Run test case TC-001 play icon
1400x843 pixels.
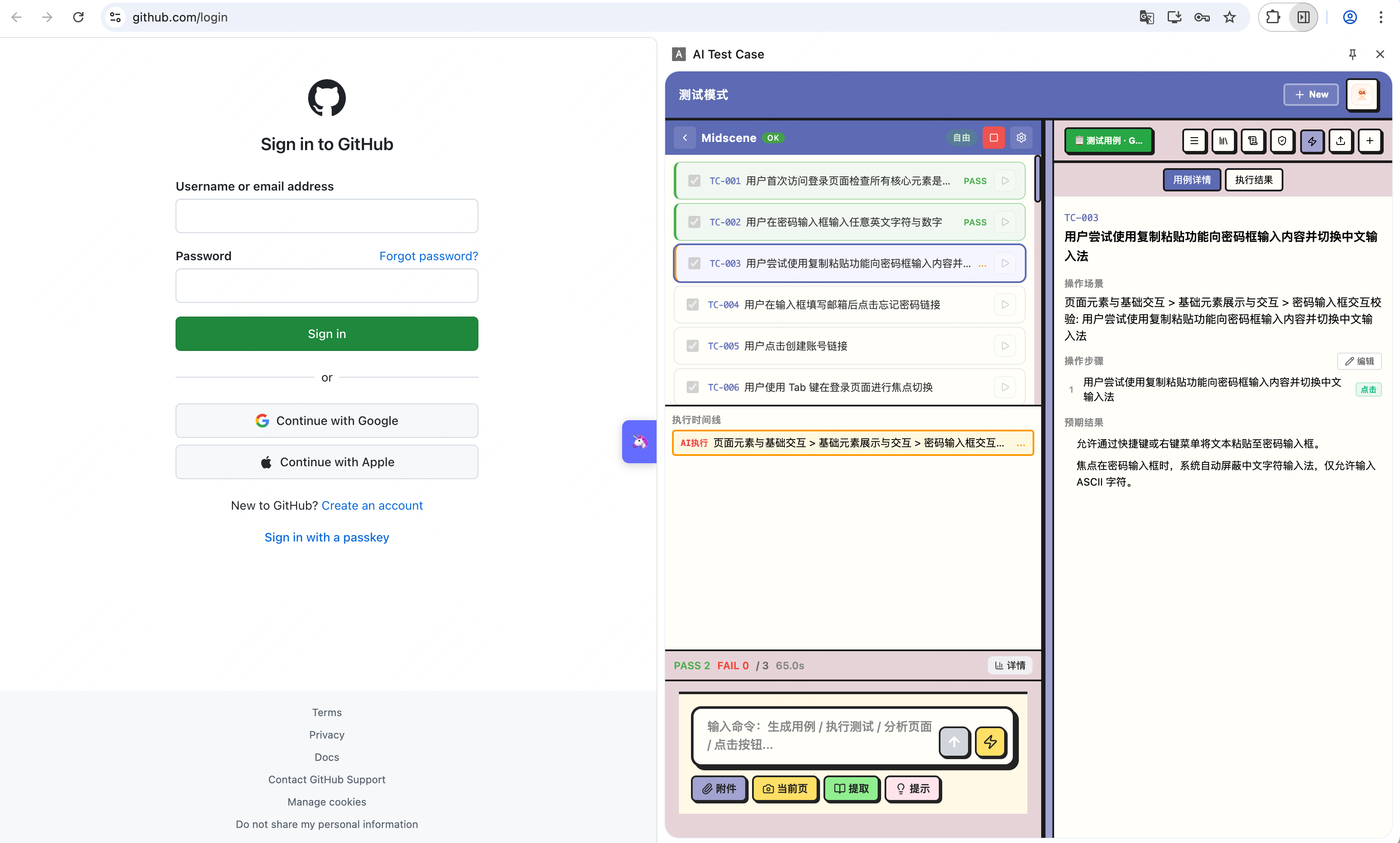(1005, 181)
